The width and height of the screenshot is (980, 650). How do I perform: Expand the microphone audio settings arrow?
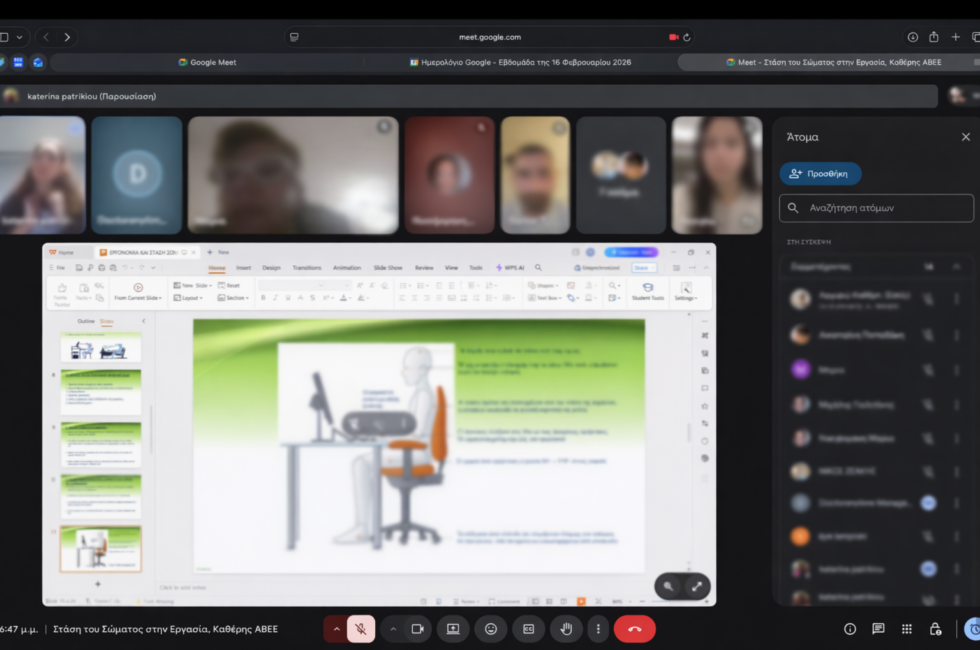pyautogui.click(x=336, y=629)
